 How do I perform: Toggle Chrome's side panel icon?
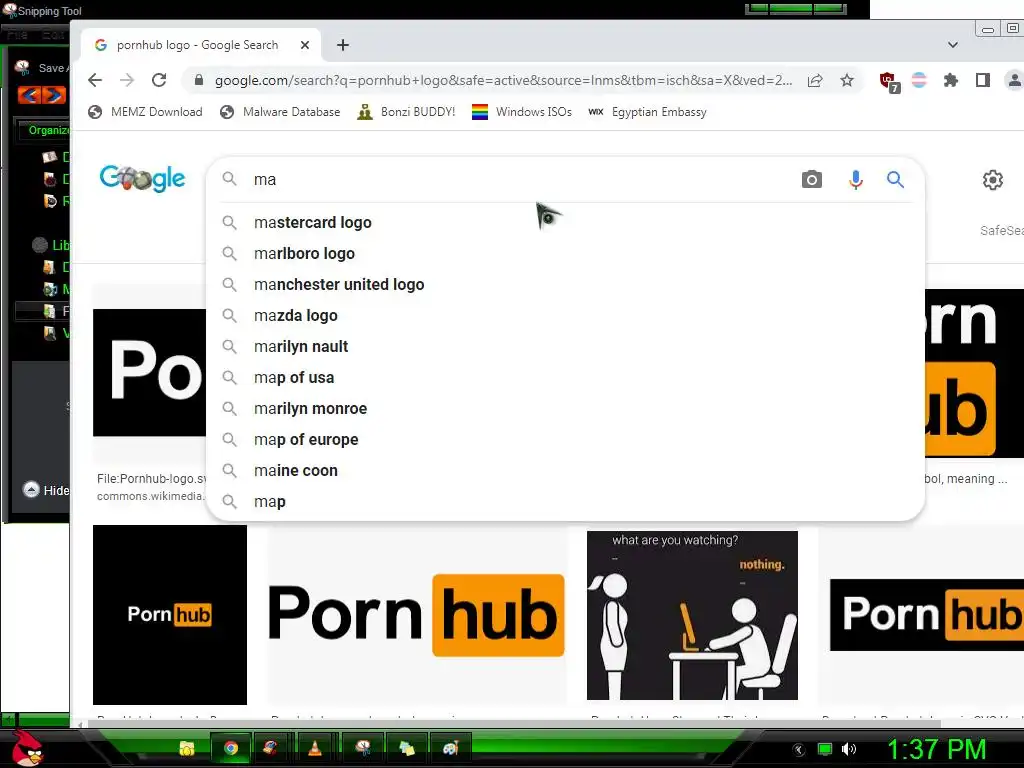point(983,80)
